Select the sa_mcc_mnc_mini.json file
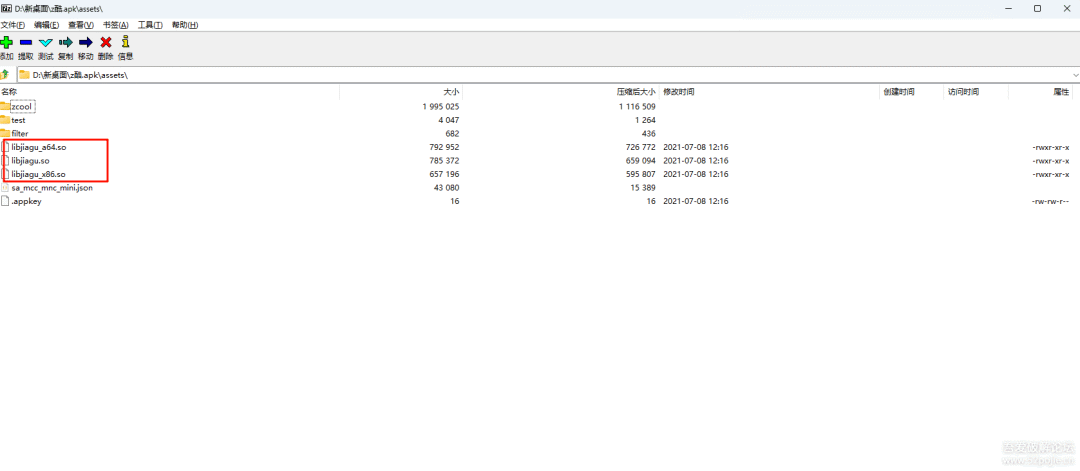This screenshot has height=471, width=1080. pos(52,187)
